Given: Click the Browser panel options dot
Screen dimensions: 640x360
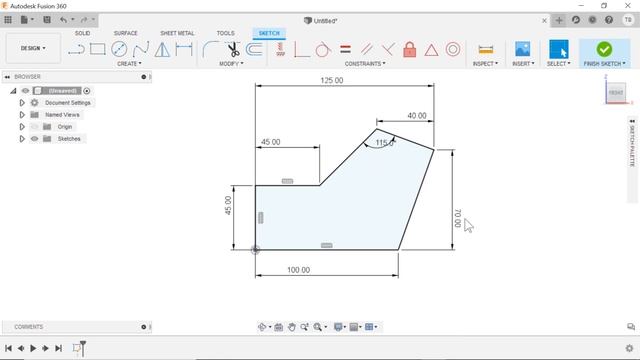Looking at the screenshot, I should coord(144,77).
